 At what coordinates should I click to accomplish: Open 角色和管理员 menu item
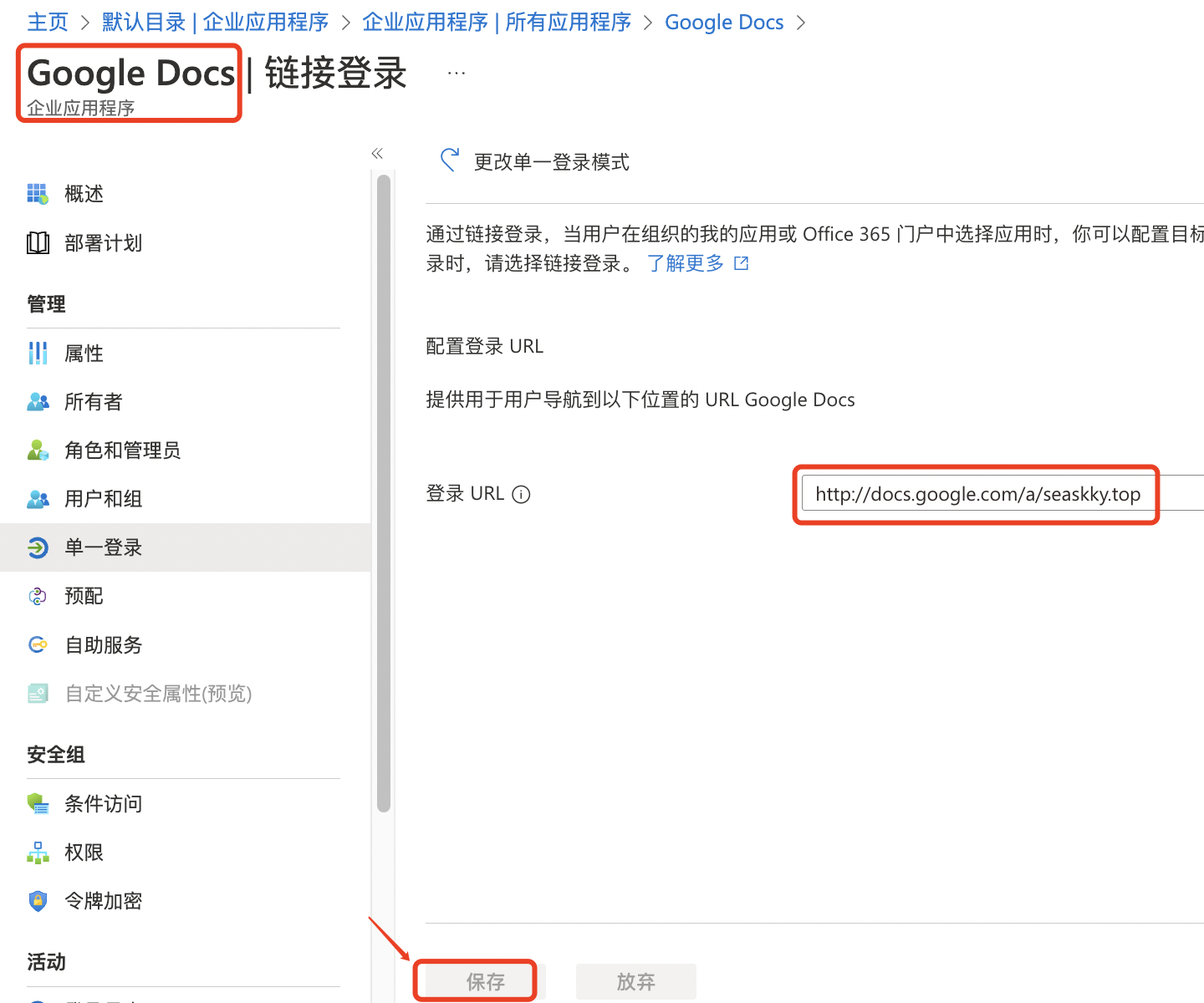(x=185, y=451)
